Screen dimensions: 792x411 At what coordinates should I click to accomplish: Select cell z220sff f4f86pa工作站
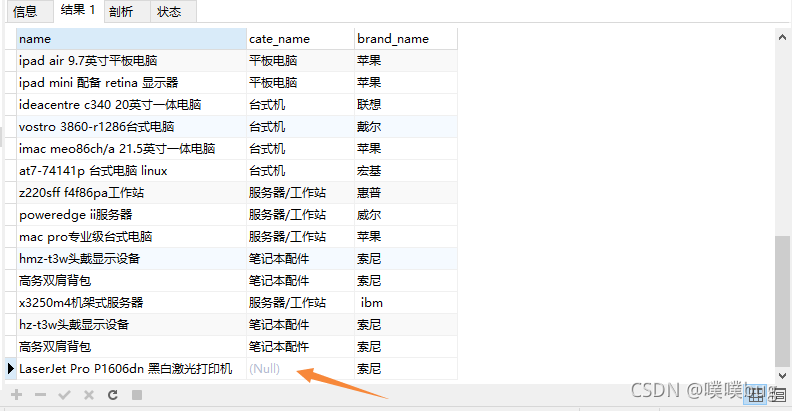click(x=131, y=192)
